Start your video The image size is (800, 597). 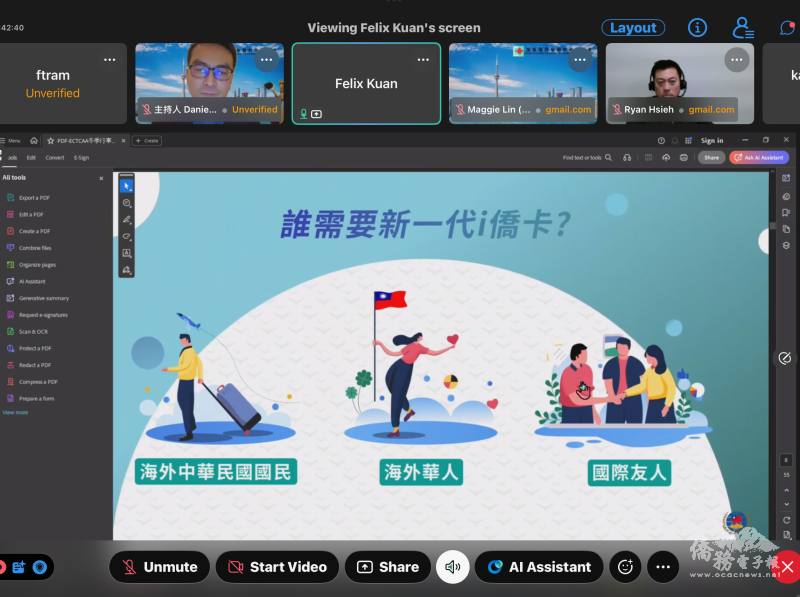point(277,567)
